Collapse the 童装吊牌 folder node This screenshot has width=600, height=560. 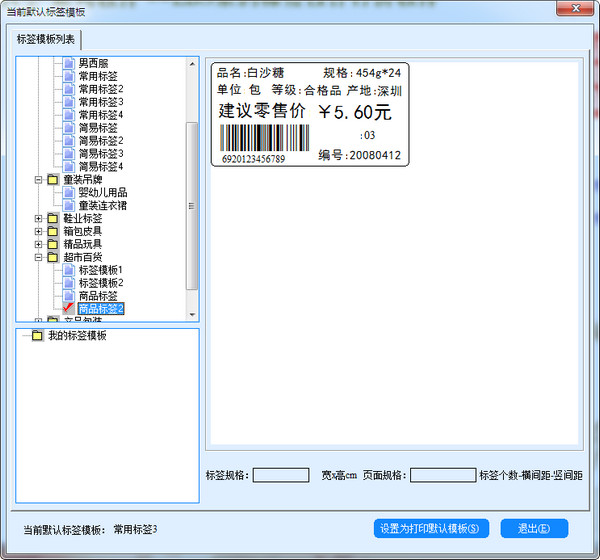pyautogui.click(x=38, y=180)
